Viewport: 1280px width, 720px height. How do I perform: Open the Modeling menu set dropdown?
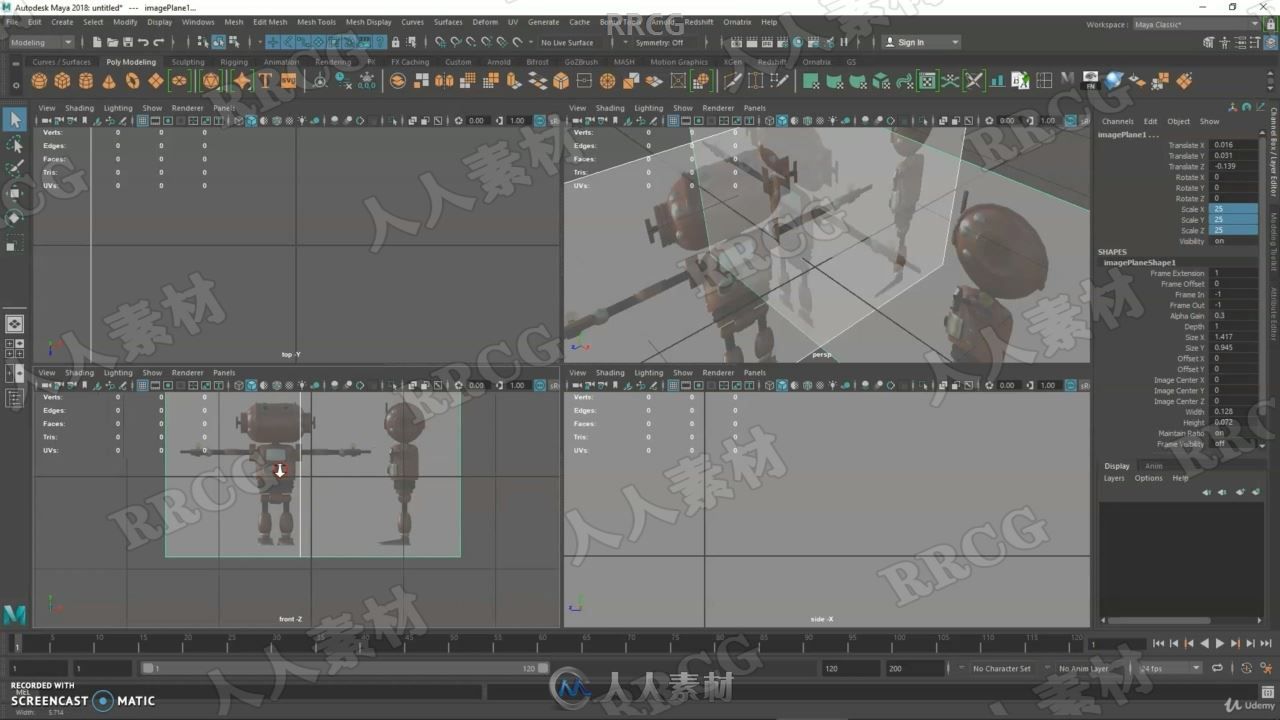(x=40, y=42)
